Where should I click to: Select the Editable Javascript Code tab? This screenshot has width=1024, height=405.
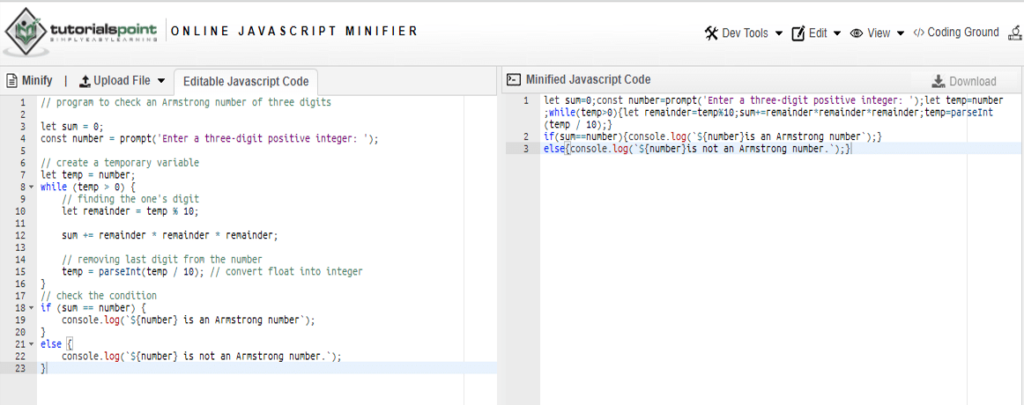[246, 81]
